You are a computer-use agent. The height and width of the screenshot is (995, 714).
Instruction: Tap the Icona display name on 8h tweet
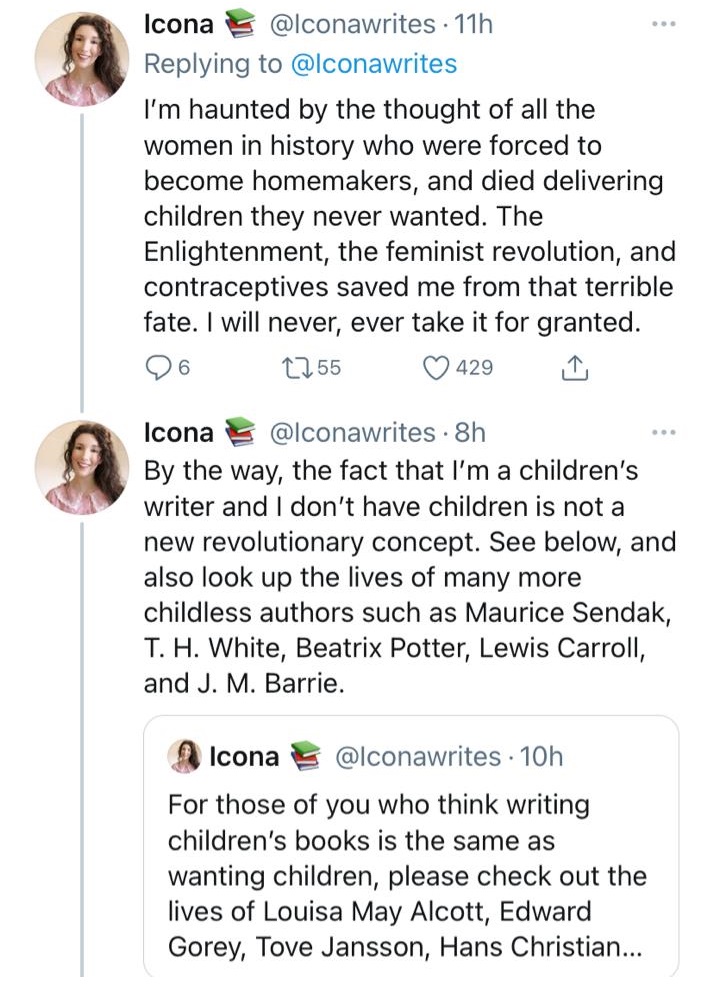(x=179, y=433)
